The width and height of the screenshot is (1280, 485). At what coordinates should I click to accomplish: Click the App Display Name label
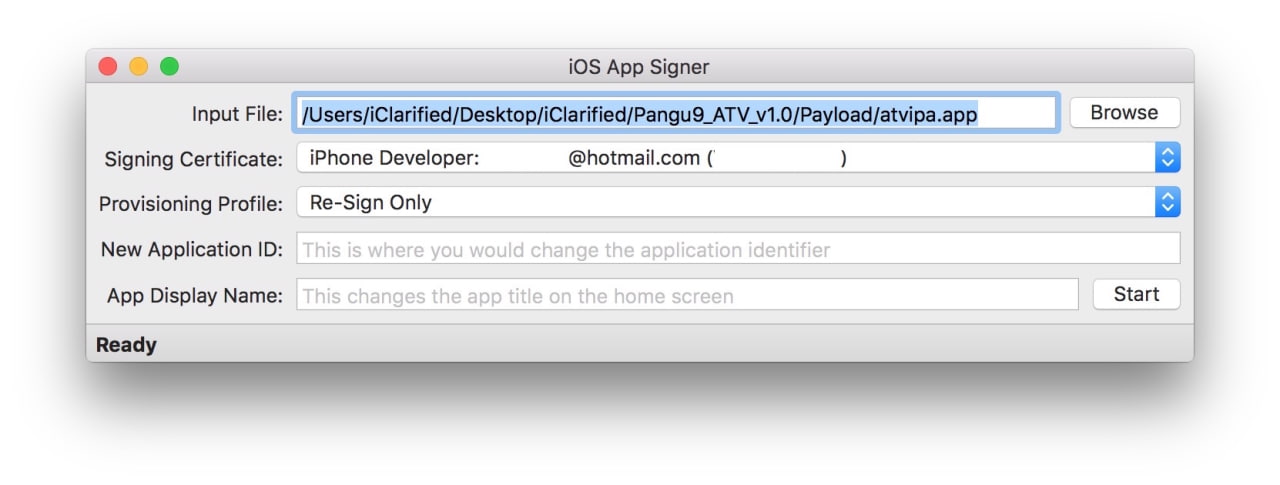click(x=195, y=295)
